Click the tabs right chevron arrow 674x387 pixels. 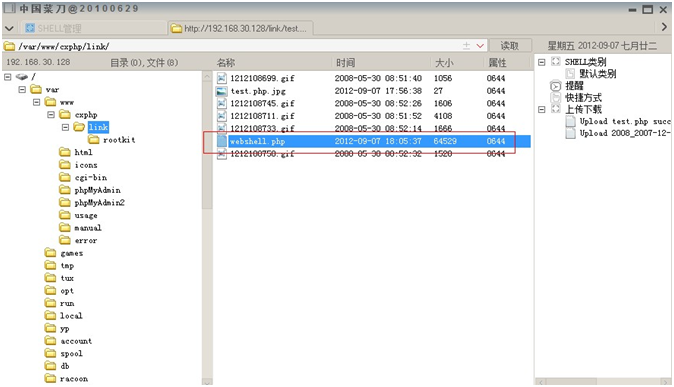point(664,27)
